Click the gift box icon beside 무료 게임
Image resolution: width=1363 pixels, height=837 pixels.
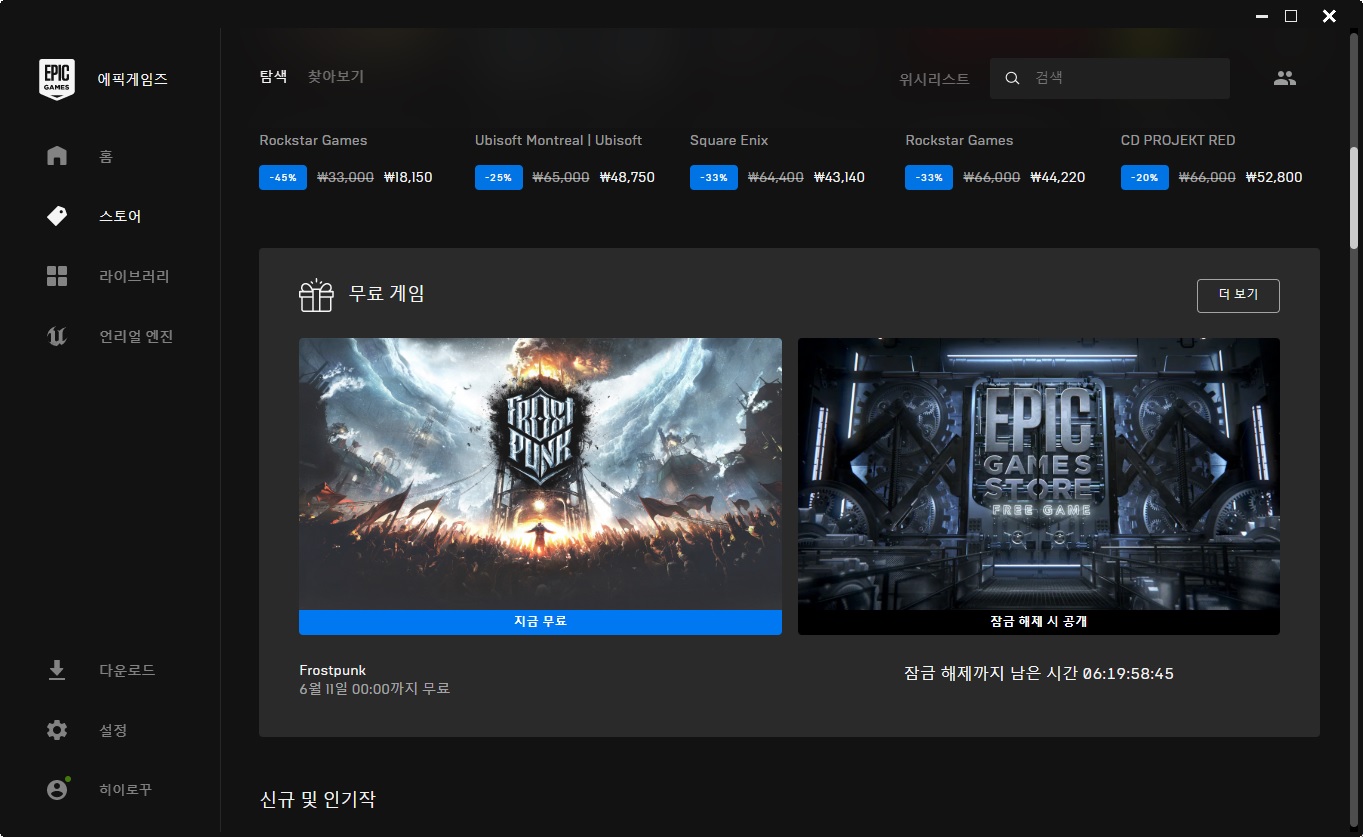(x=316, y=295)
